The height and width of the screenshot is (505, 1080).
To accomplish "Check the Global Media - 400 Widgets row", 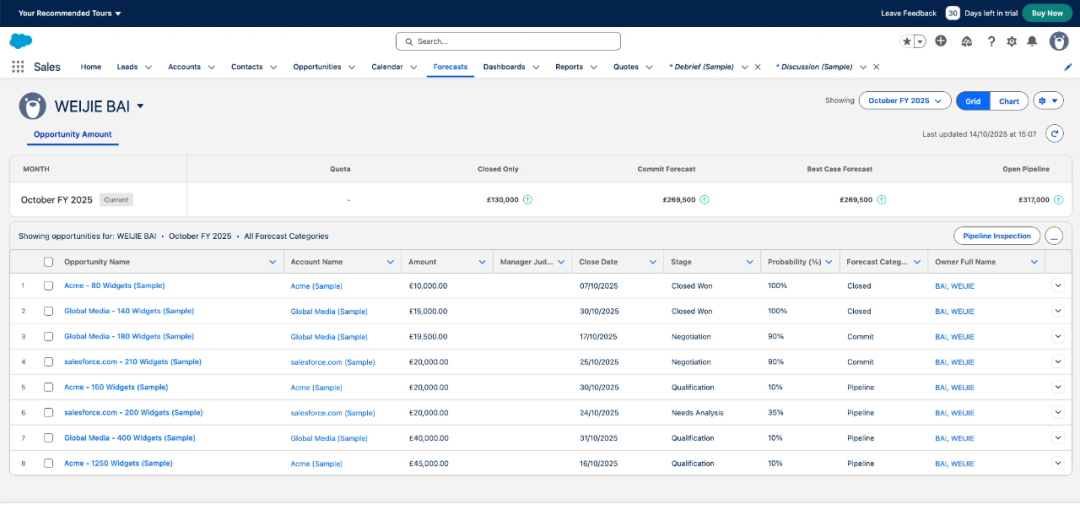I will coord(48,437).
